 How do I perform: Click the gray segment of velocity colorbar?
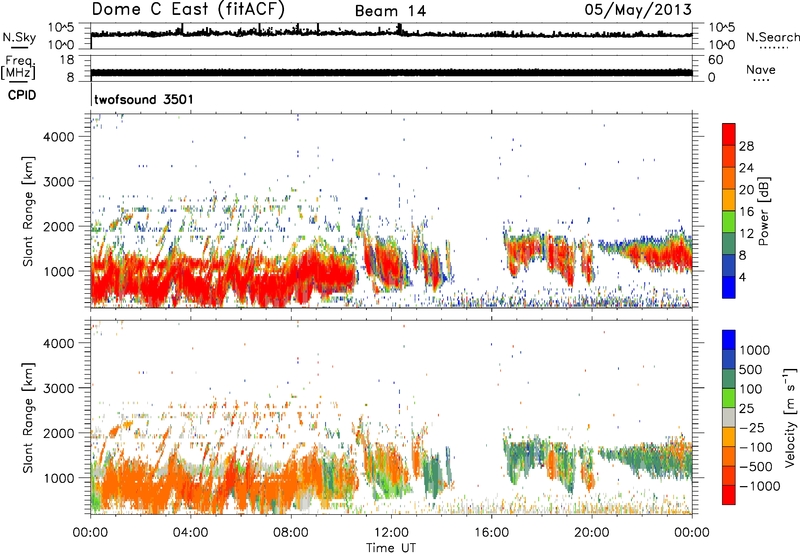(x=729, y=418)
